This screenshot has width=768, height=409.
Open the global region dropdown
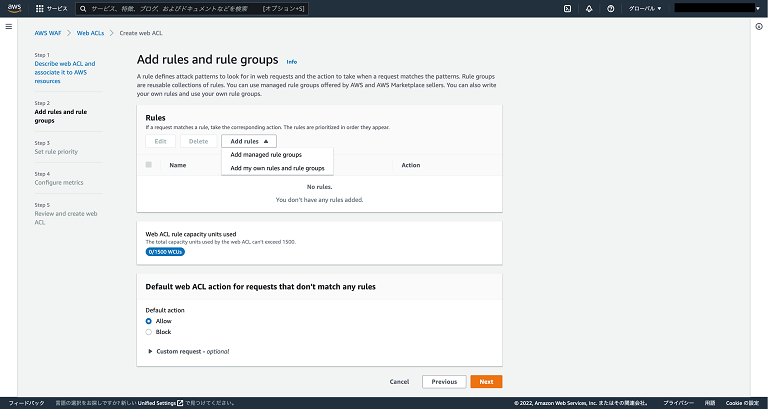[644, 8]
